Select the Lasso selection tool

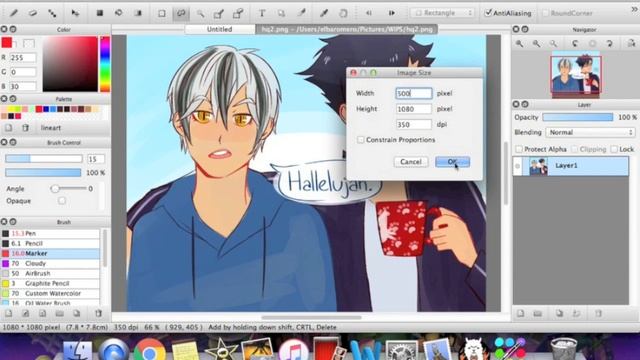(181, 13)
